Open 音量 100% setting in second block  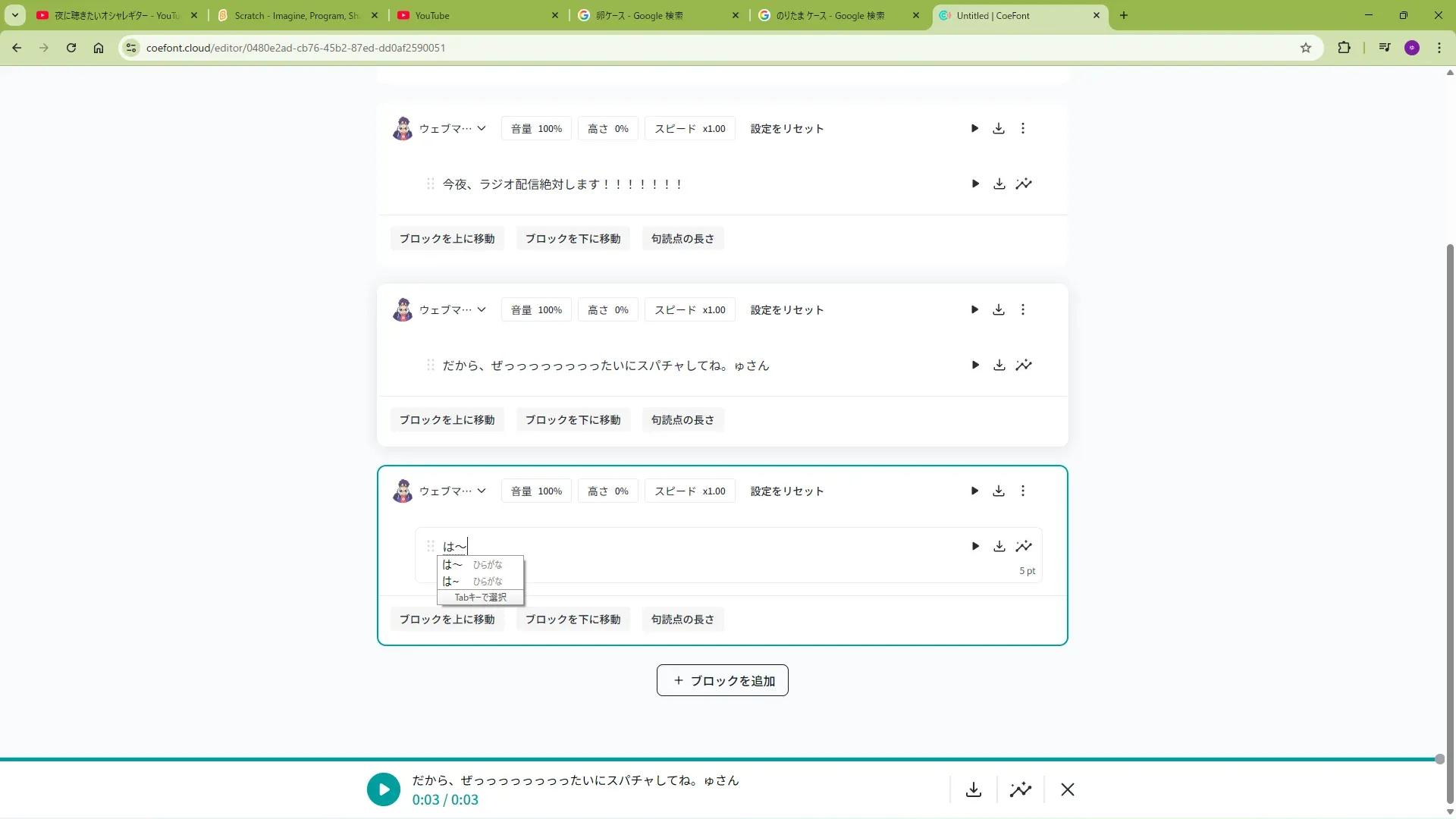coord(536,309)
